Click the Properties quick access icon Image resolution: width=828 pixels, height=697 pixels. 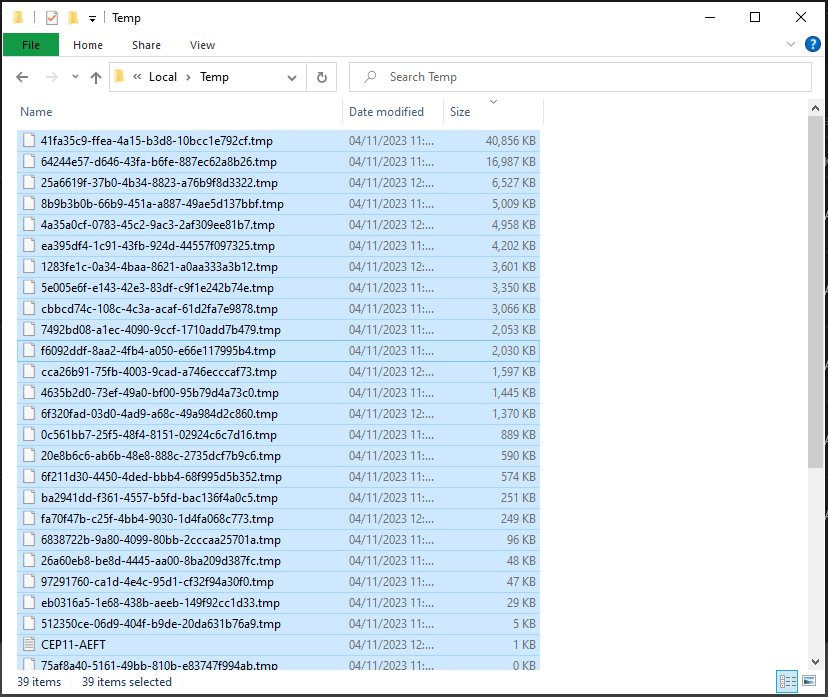(52, 18)
